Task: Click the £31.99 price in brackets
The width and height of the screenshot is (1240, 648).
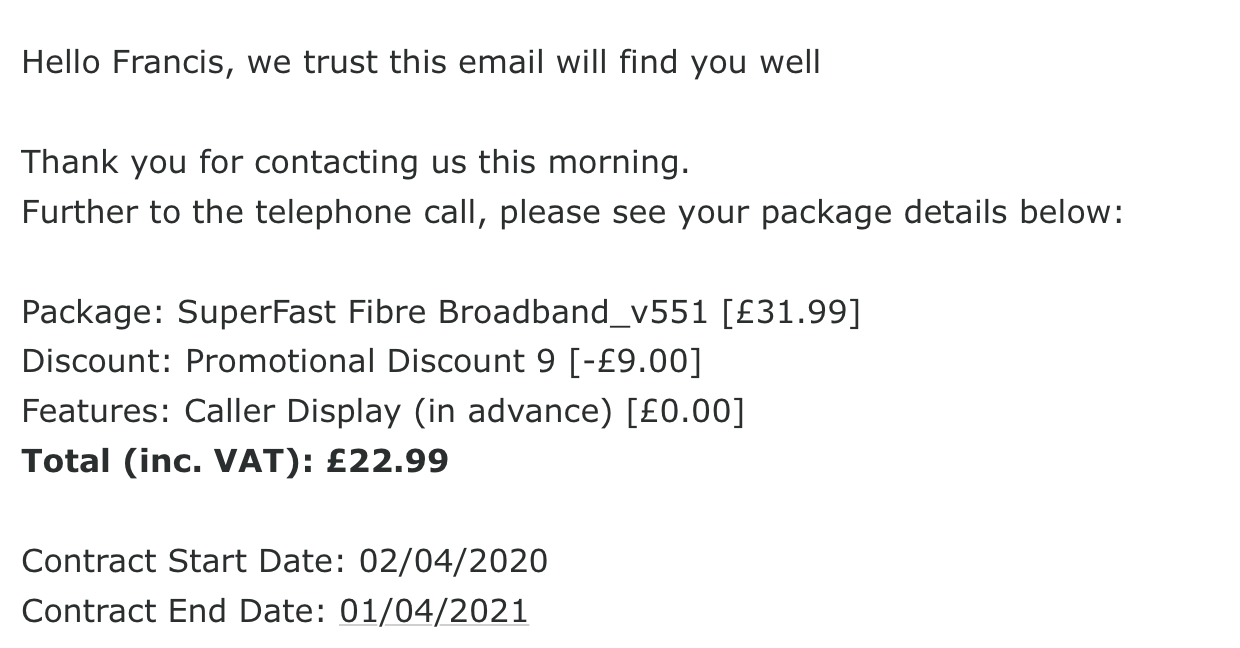Action: pos(790,313)
